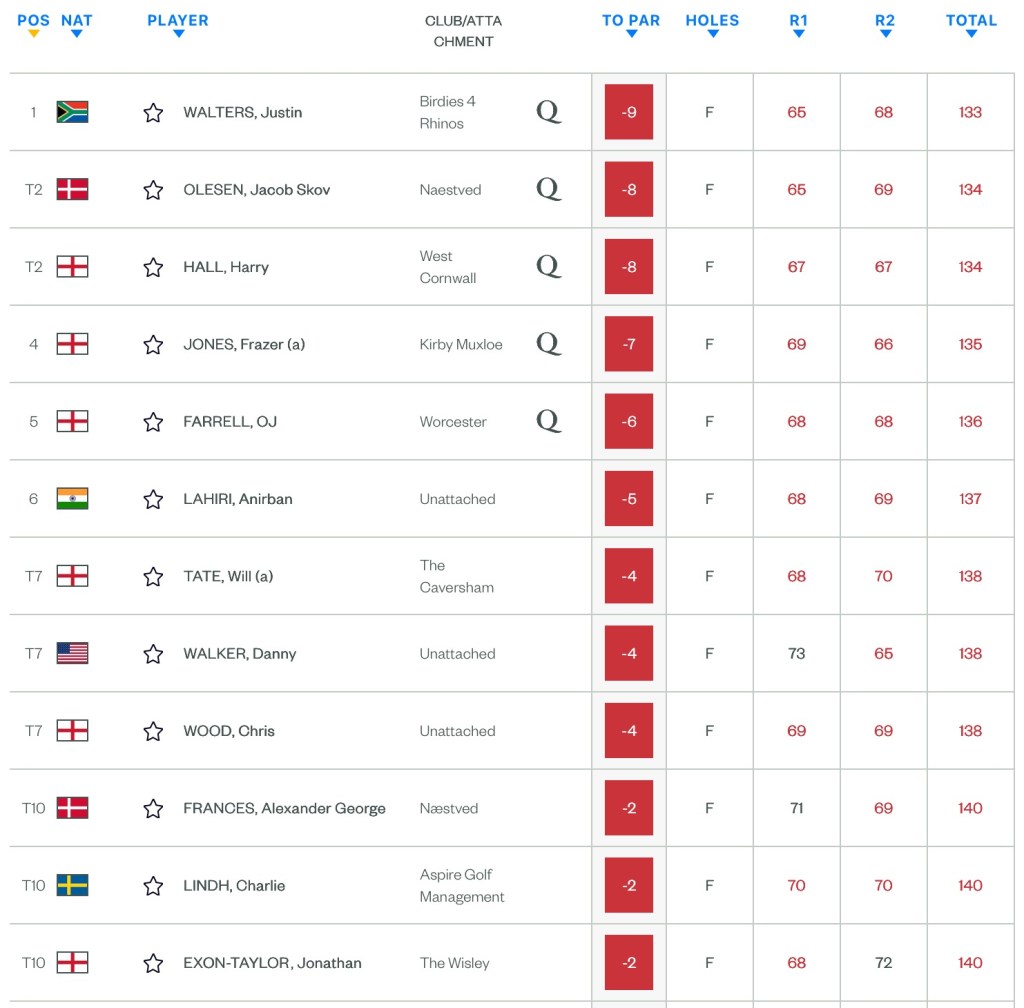Click the red -9 to-par box
This screenshot has width=1024, height=1008.
(629, 112)
